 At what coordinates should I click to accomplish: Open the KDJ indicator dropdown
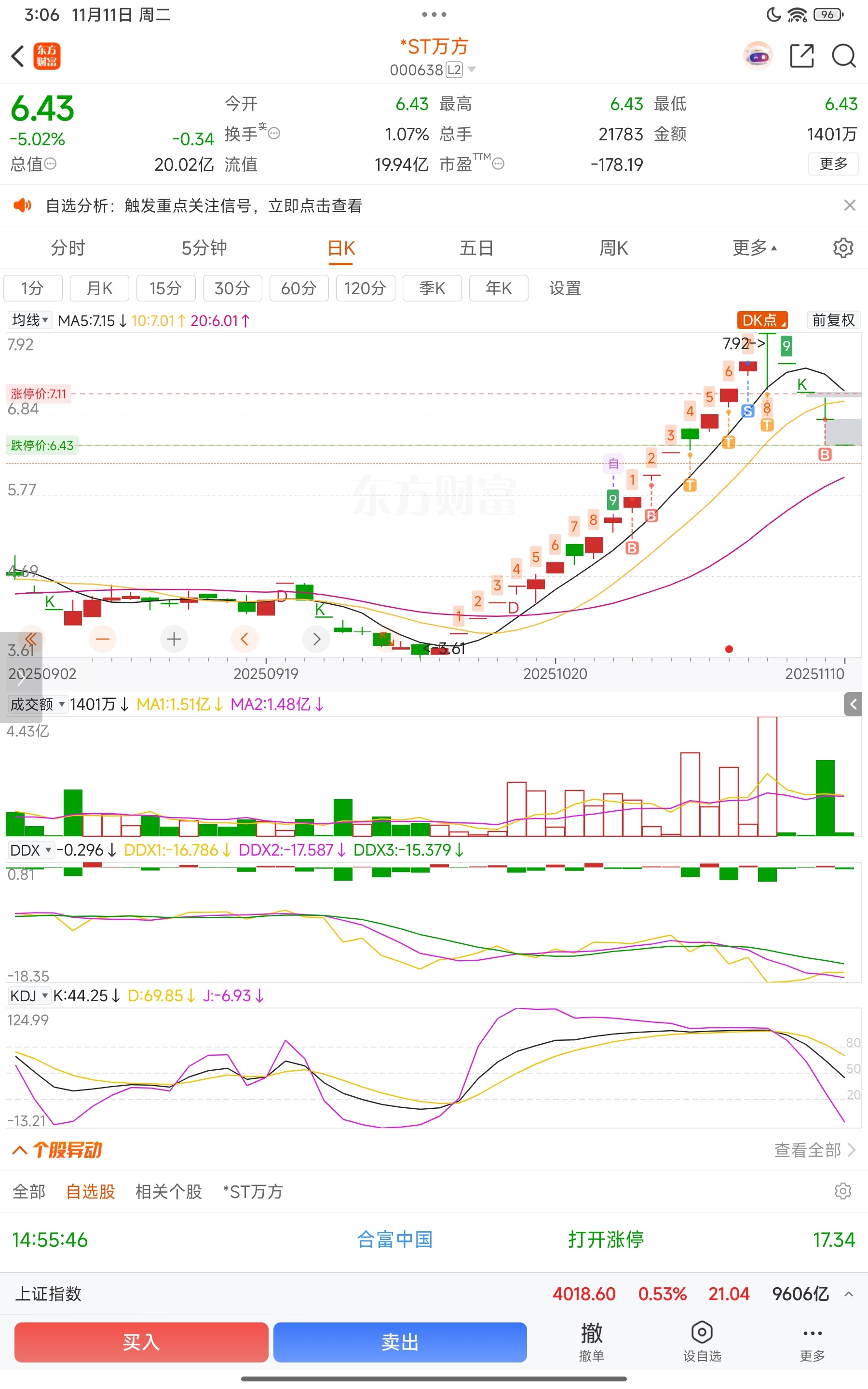[29, 996]
